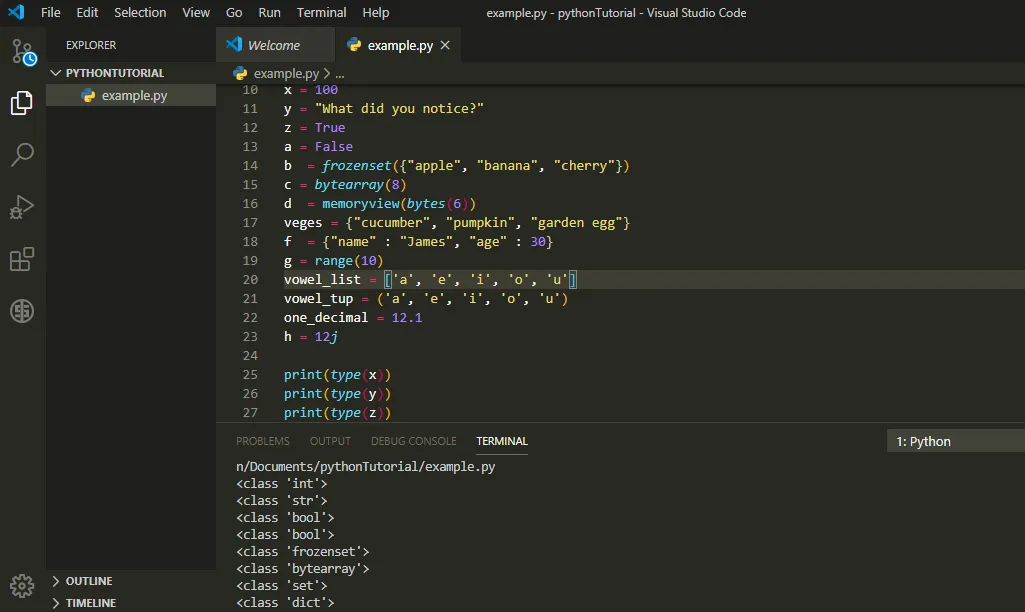This screenshot has width=1025, height=612.
Task: Place cursor on vowel_list variable name
Action: (322, 280)
